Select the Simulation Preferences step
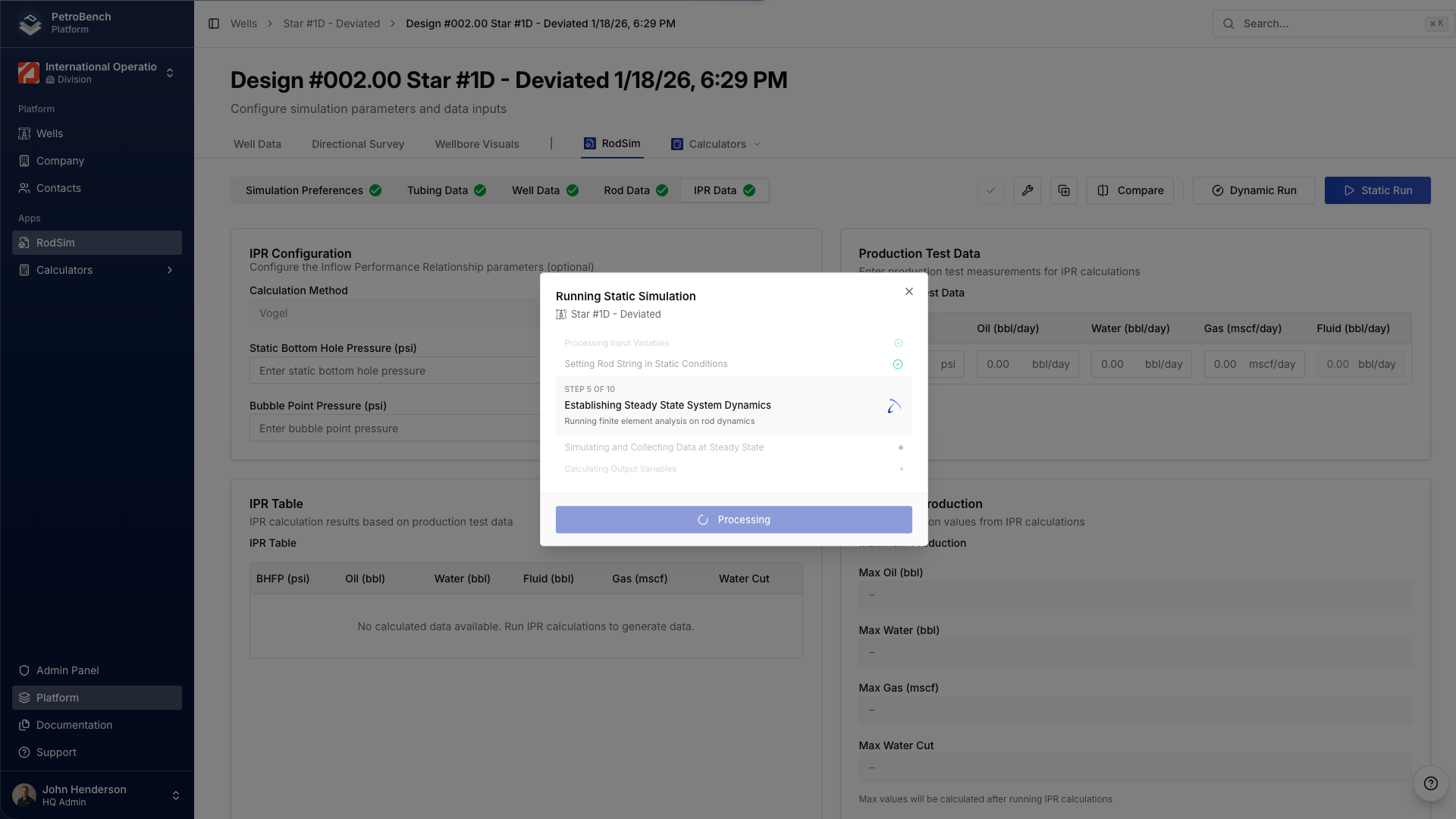This screenshot has width=1456, height=819. 312,190
